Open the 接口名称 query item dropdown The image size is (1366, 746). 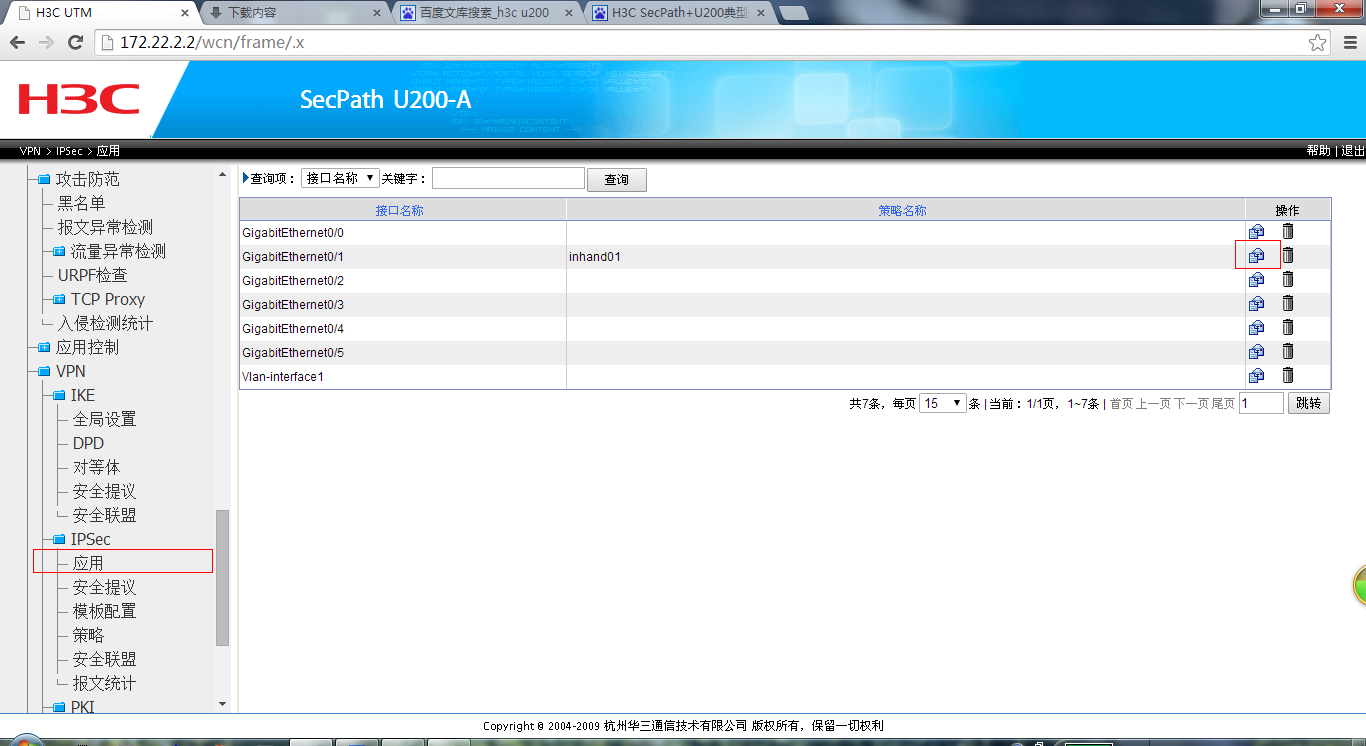[x=340, y=178]
